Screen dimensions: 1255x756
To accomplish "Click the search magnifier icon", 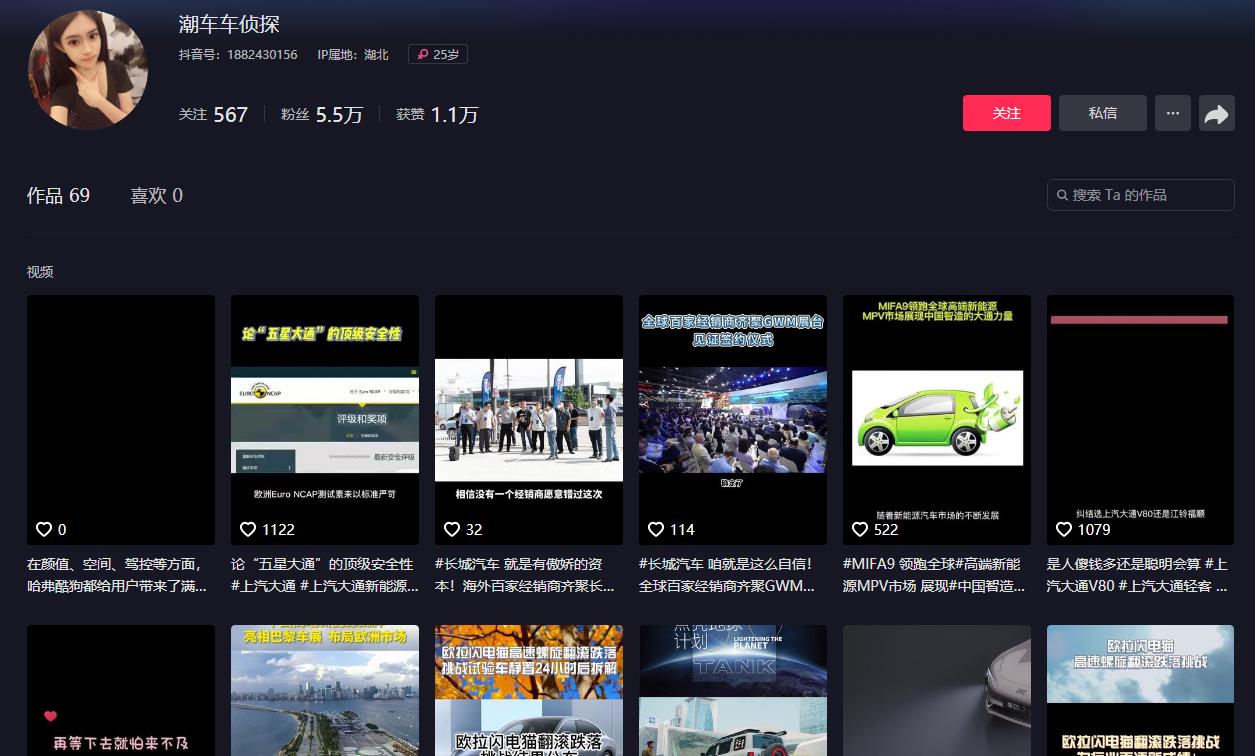I will pos(1062,195).
